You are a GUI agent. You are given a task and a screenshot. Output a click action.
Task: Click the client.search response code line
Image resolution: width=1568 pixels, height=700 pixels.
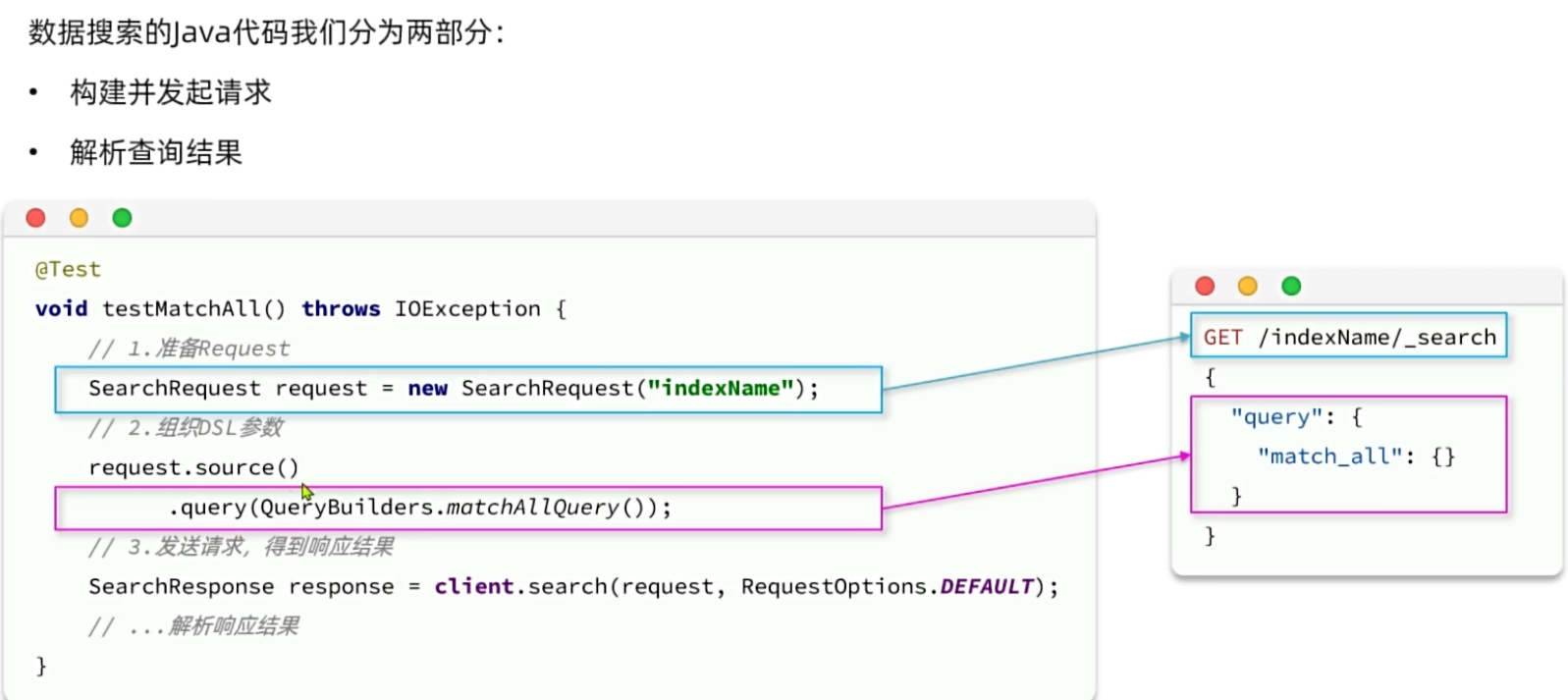(x=573, y=587)
